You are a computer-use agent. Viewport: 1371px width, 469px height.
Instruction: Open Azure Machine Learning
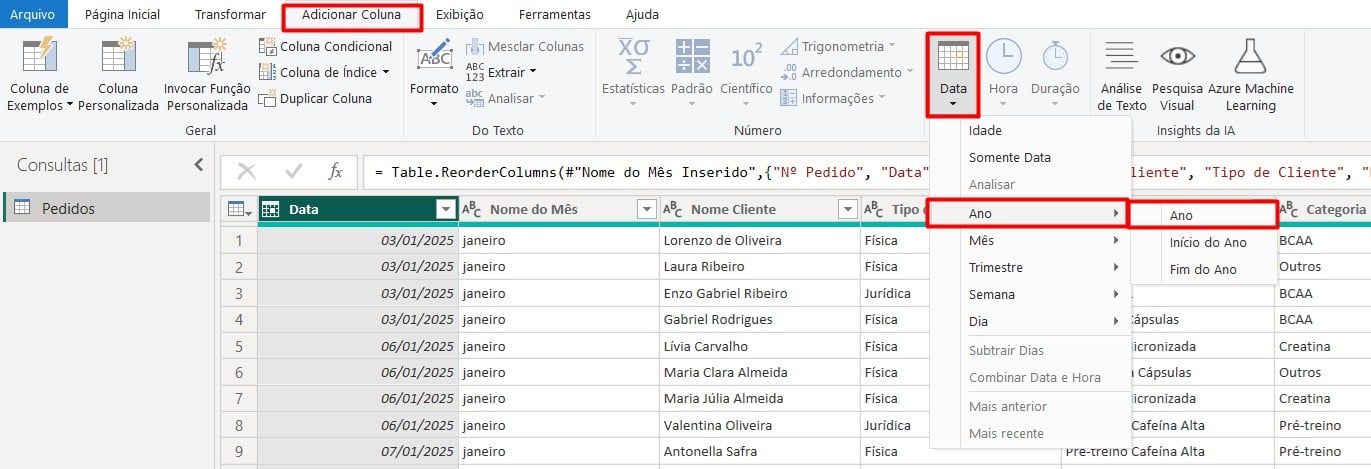tap(1251, 75)
